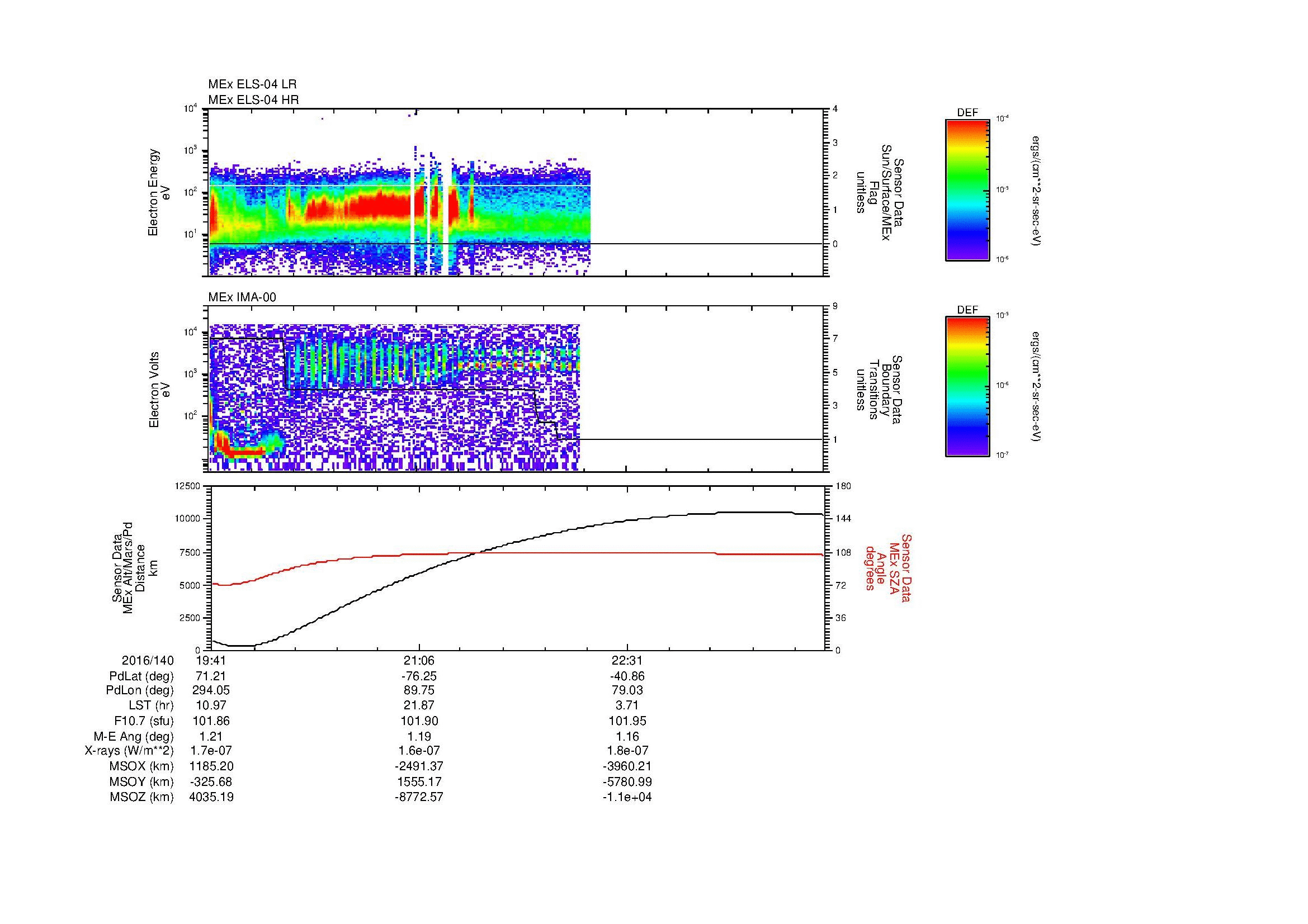Click the 'Boundary Transitions unitless' axis label
The width and height of the screenshot is (1308, 924).
(879, 390)
